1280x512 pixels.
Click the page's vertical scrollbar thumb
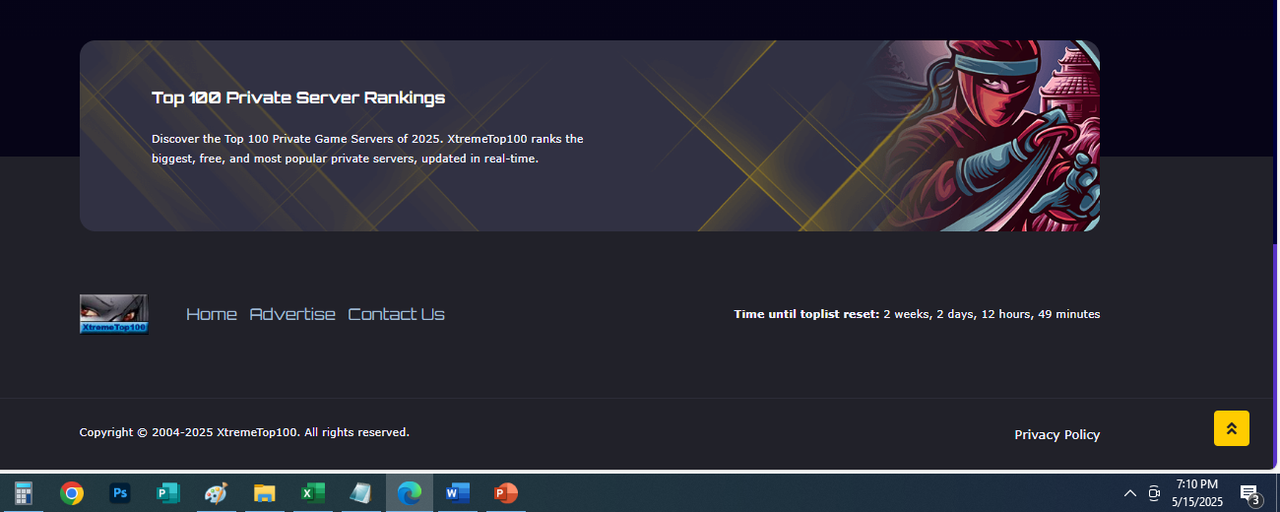[1276, 356]
